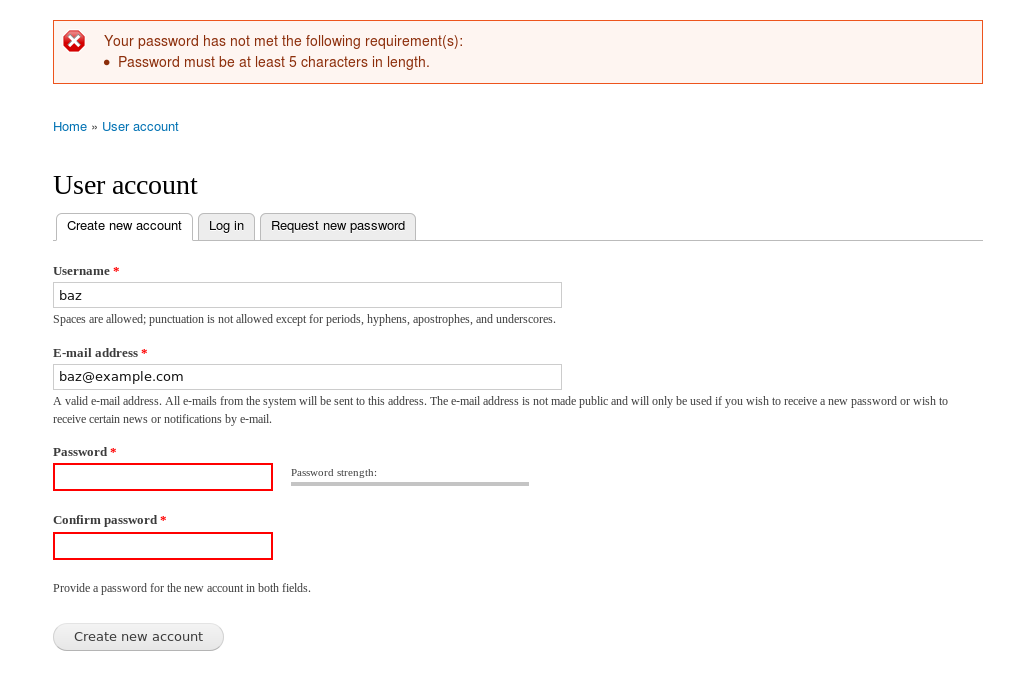Click inside the Username input showing baz
1028x676 pixels.
(x=307, y=294)
